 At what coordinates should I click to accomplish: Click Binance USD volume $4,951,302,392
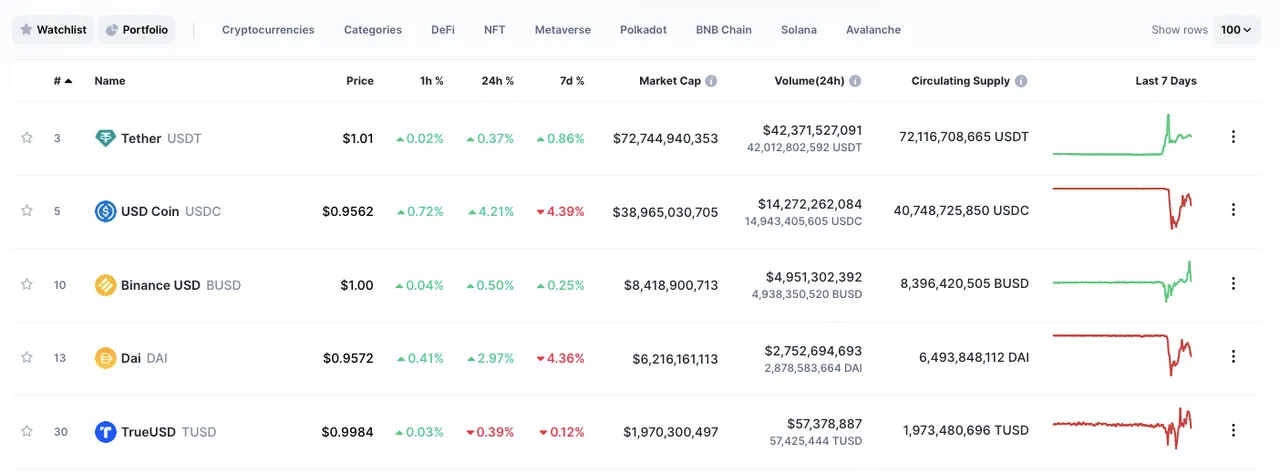(x=815, y=277)
